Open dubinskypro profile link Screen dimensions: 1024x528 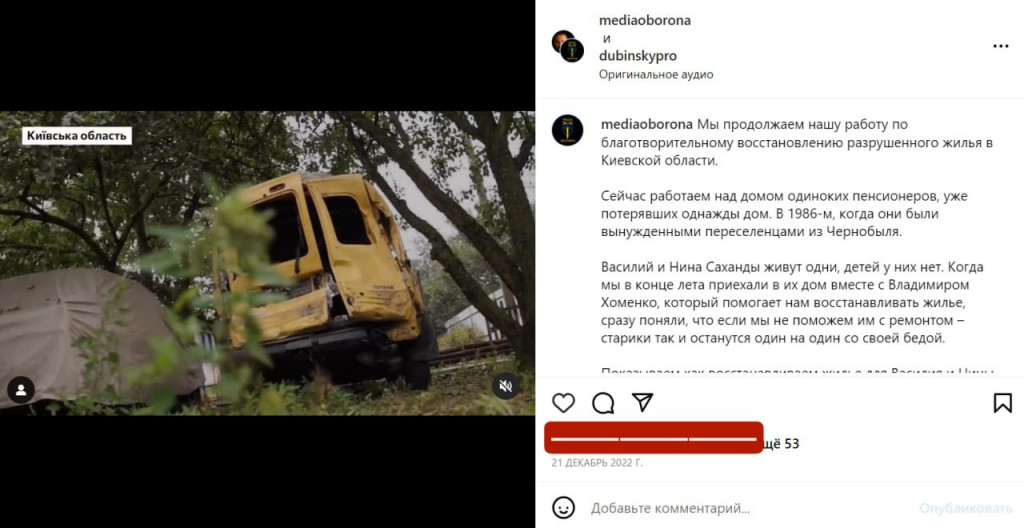tap(637, 56)
